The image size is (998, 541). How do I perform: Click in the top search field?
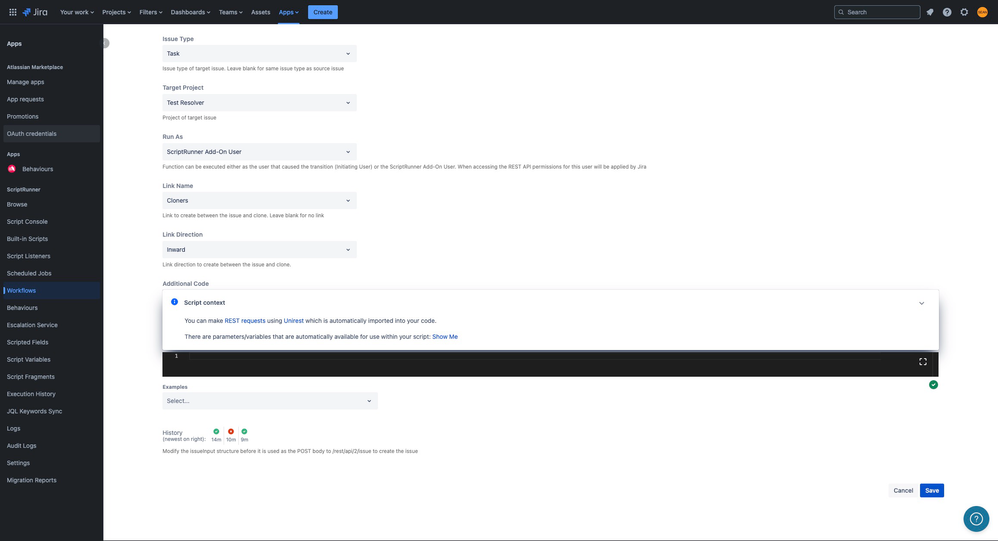(x=877, y=12)
